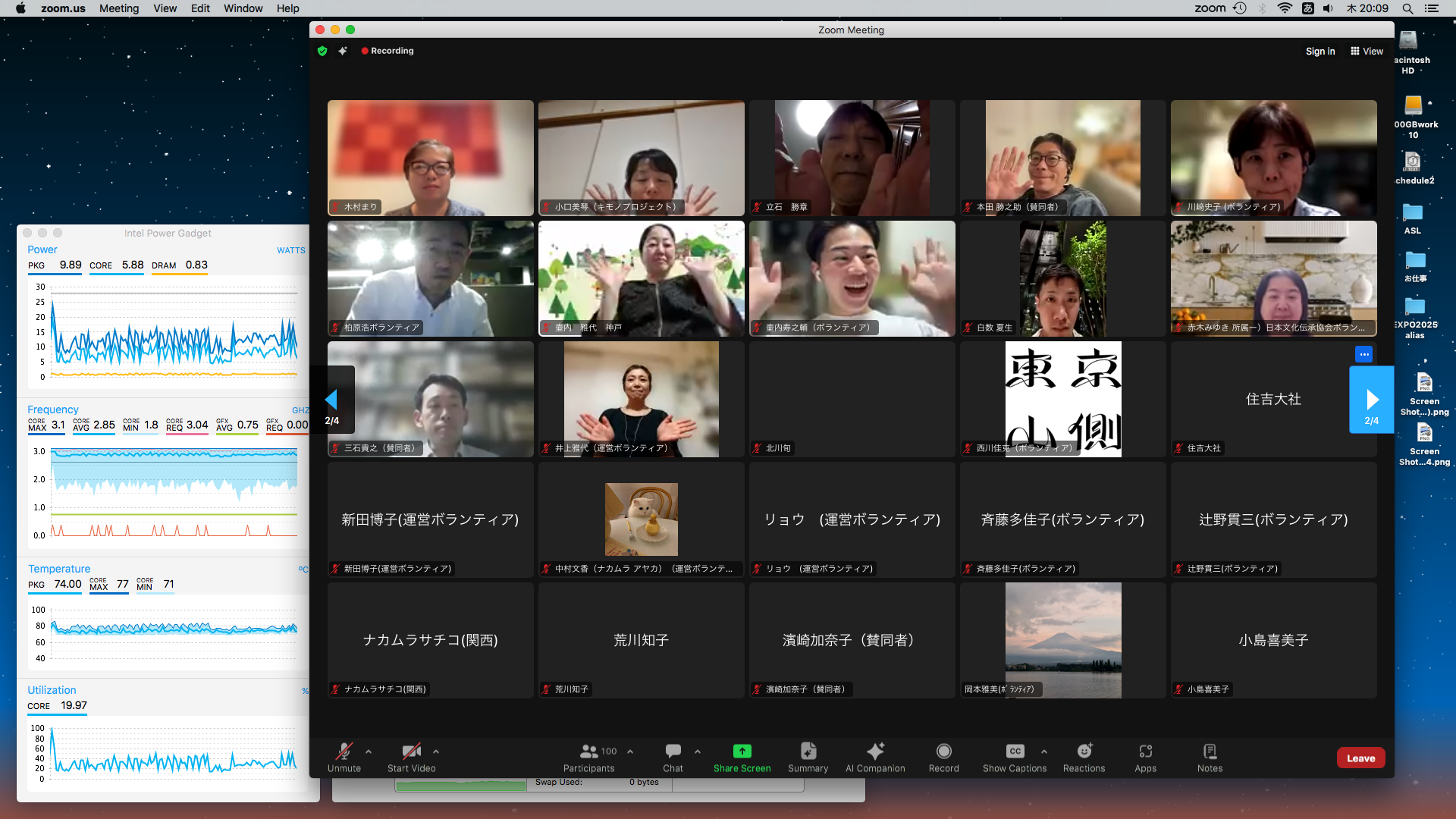Open the Window menu in menu bar
The height and width of the screenshot is (819, 1456).
pyautogui.click(x=243, y=8)
